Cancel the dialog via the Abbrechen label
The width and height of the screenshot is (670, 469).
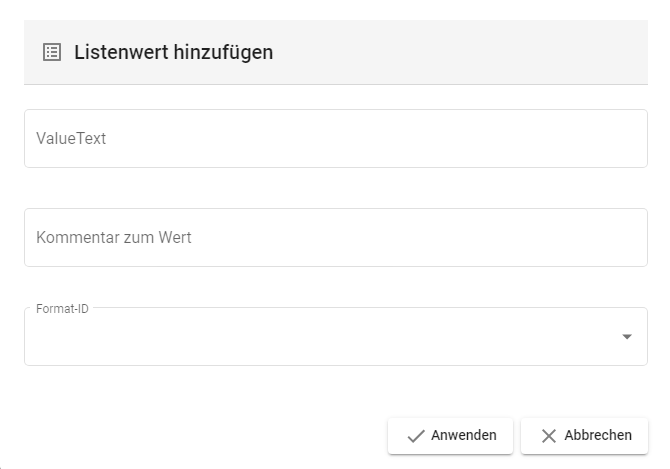point(598,436)
